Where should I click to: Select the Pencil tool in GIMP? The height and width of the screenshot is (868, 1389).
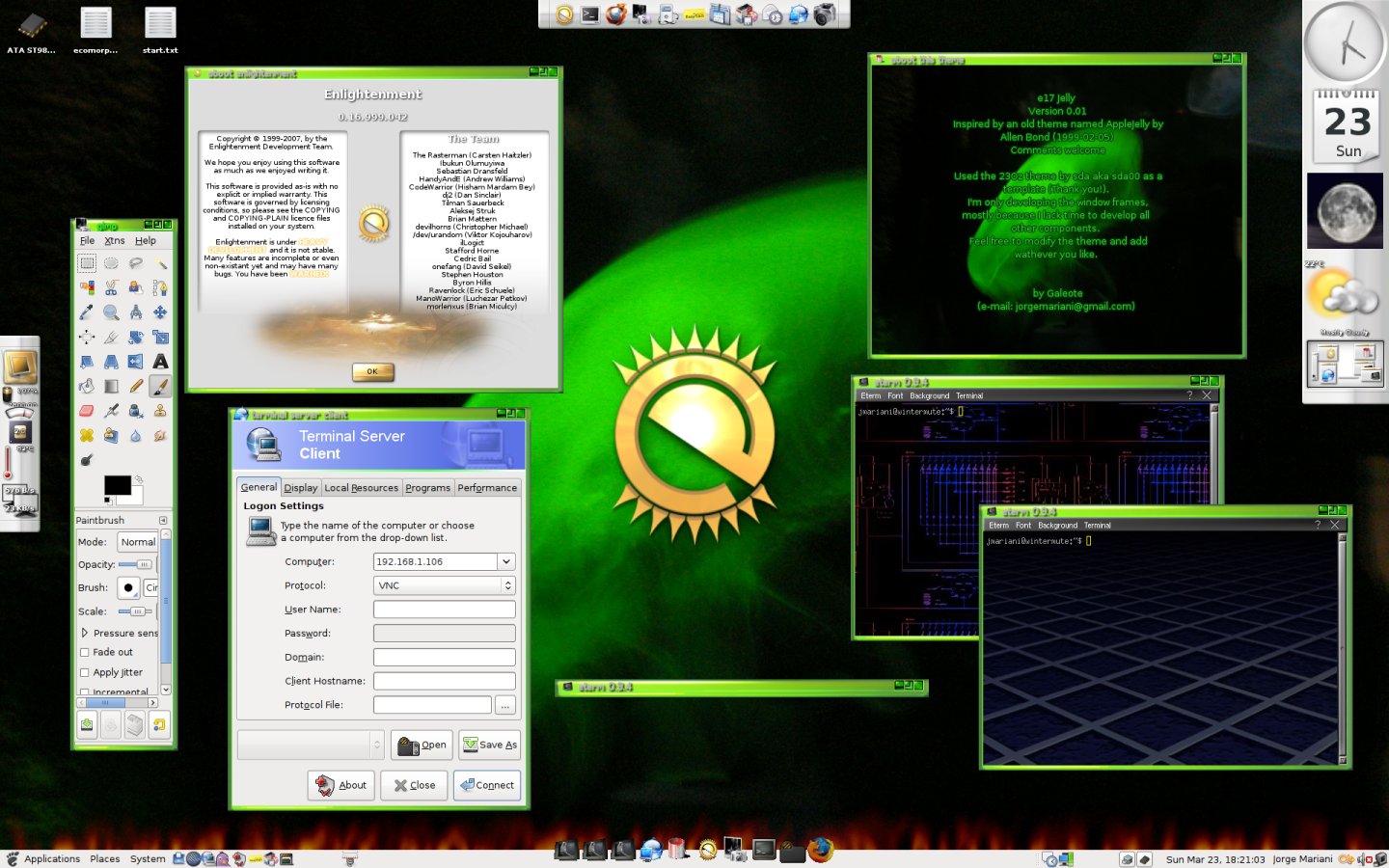coord(136,386)
